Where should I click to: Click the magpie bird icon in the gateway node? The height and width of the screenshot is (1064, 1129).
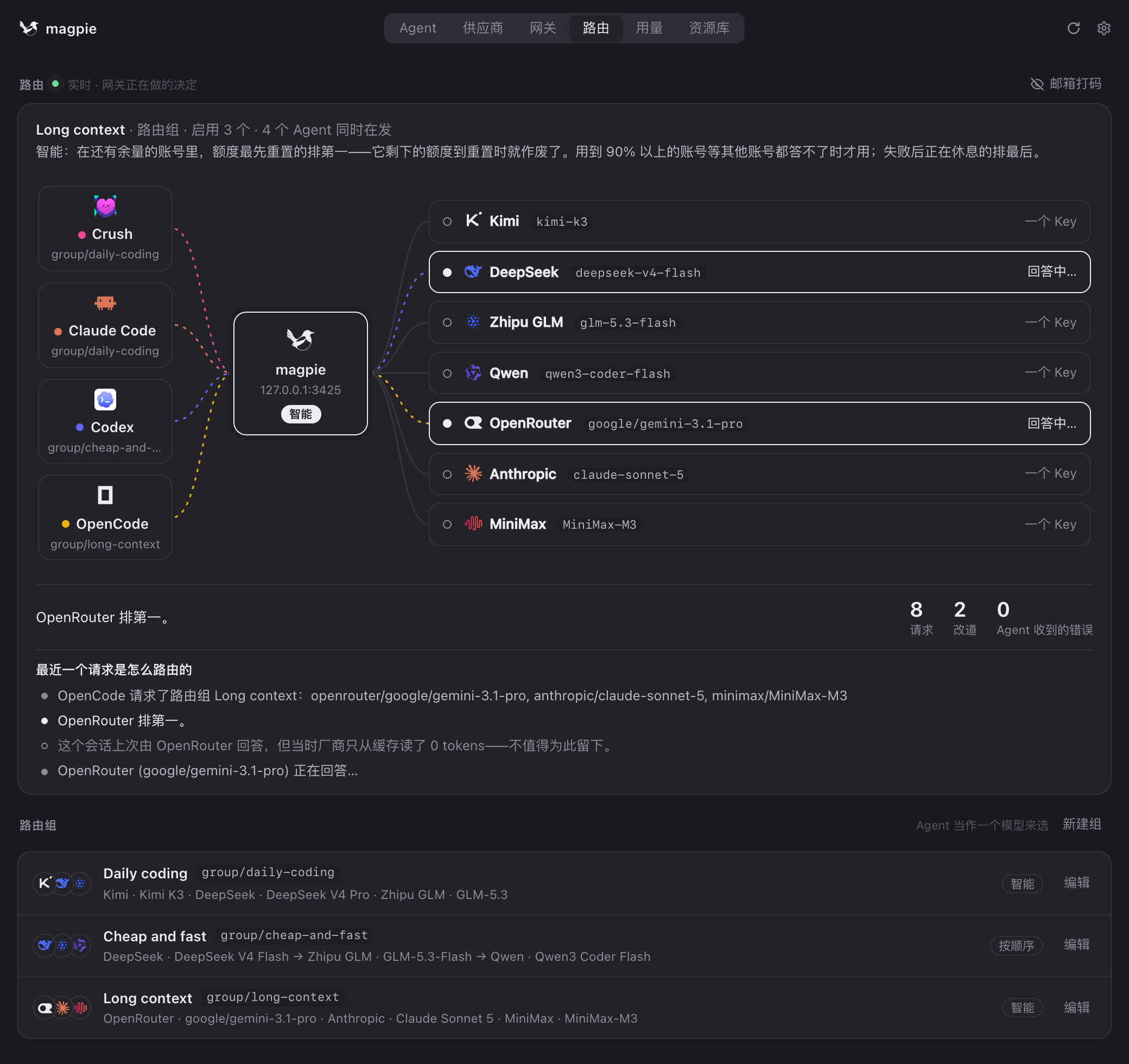(x=300, y=339)
